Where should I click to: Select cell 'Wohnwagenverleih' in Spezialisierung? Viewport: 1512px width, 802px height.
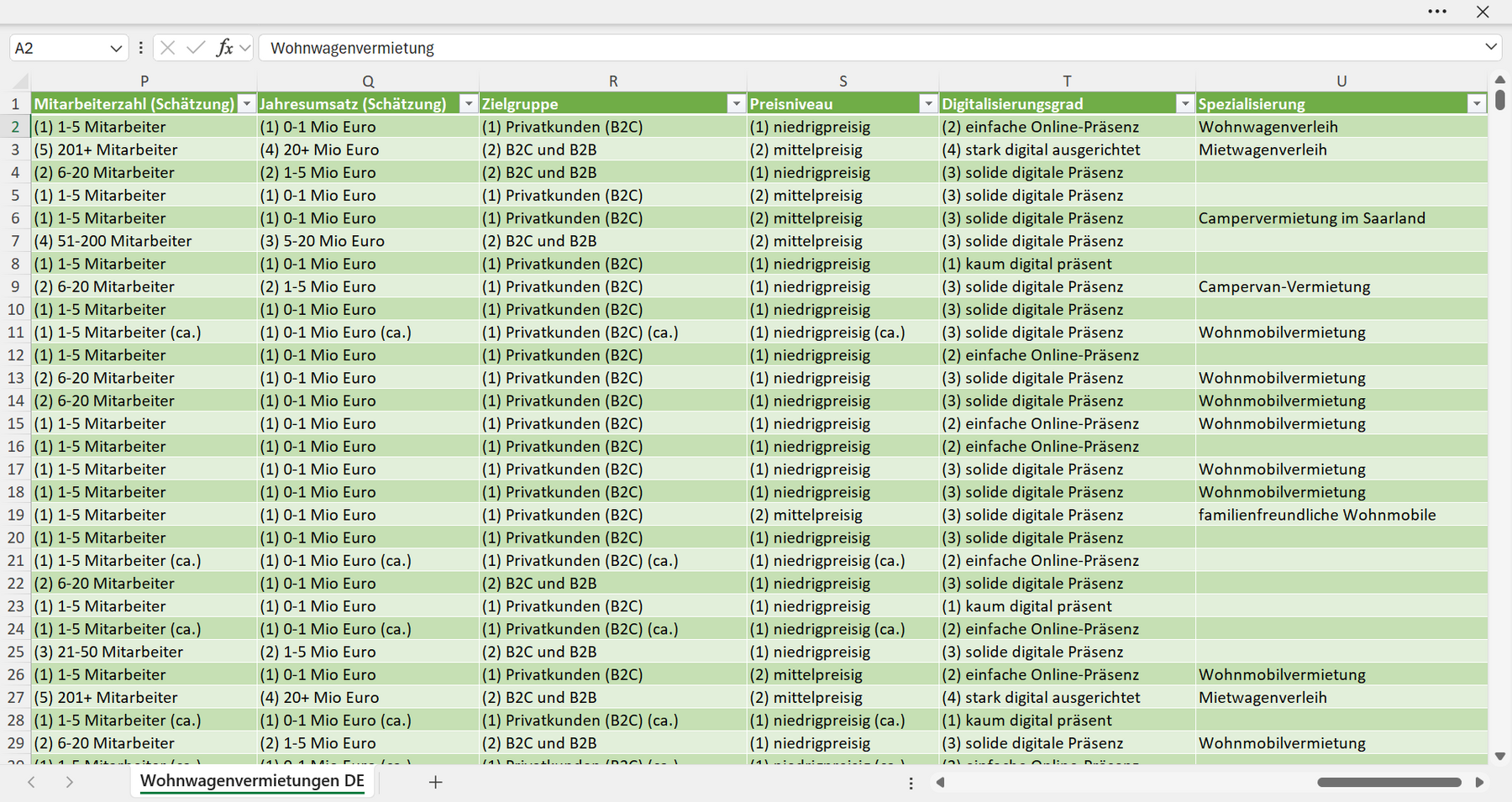pyautogui.click(x=1341, y=127)
